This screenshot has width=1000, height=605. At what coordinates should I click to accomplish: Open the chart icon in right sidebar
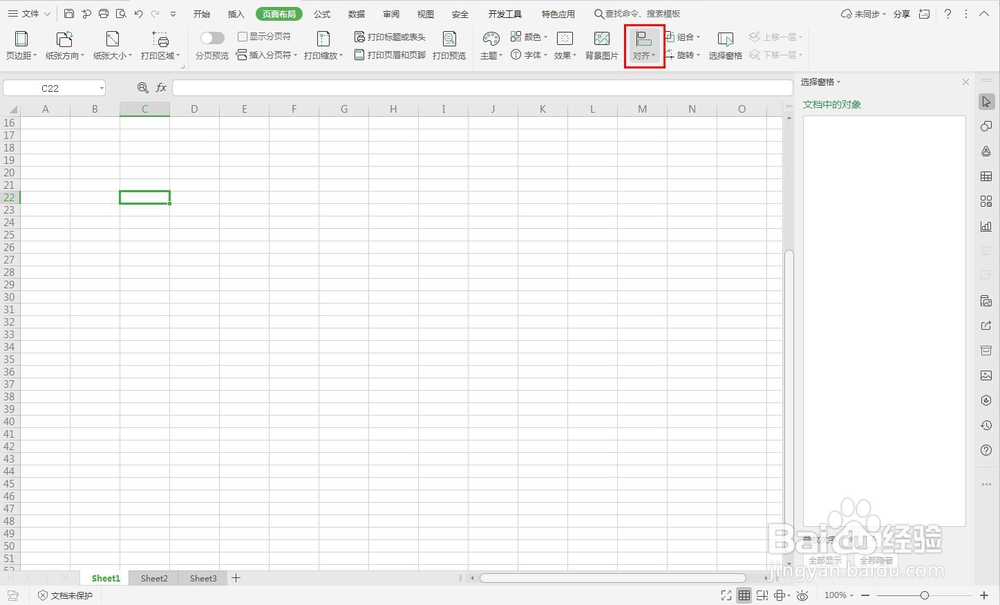point(986,226)
